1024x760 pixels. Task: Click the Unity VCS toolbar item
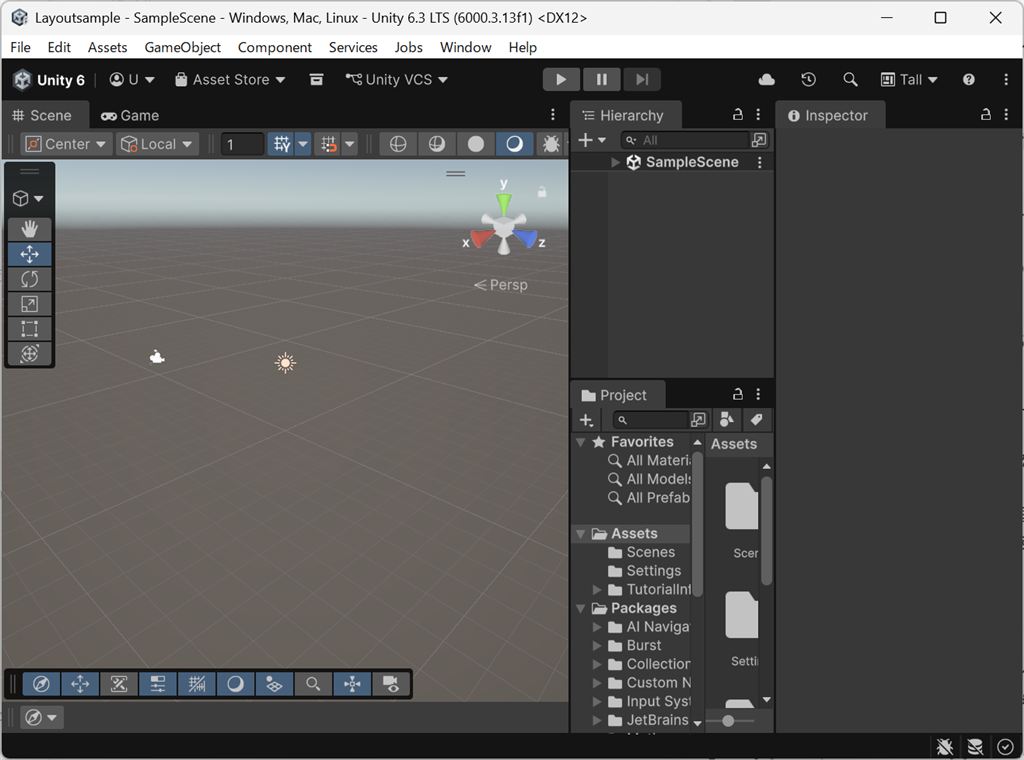pyautogui.click(x=396, y=79)
